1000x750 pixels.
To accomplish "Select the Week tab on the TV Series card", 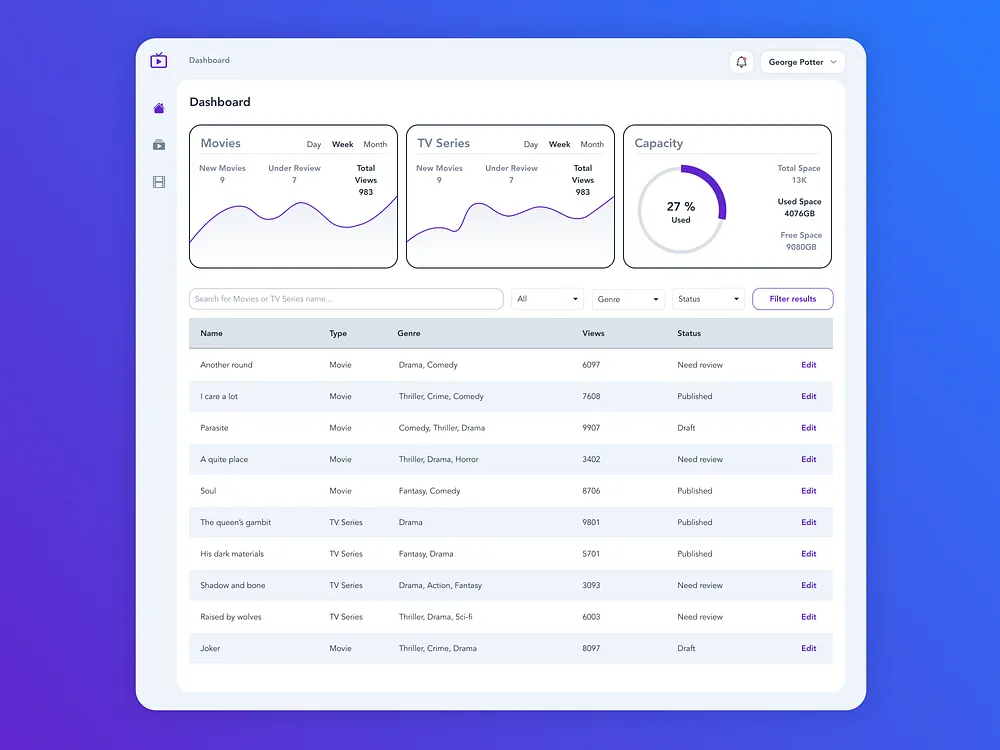I will coord(559,144).
